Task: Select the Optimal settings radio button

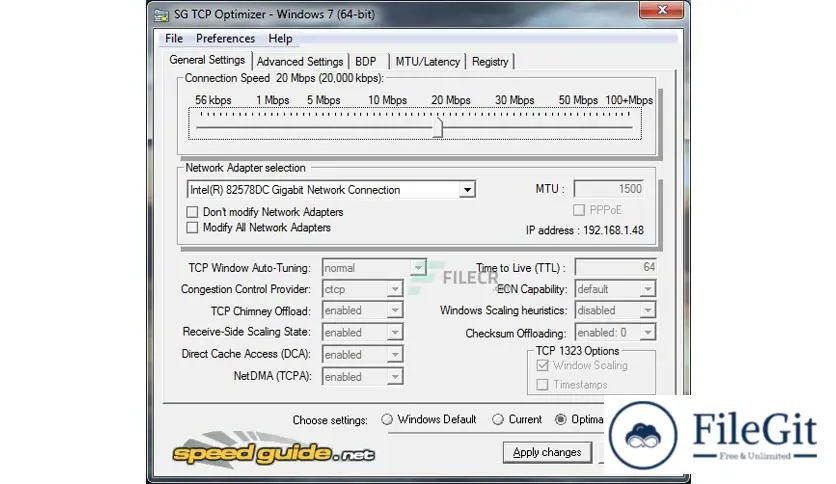Action: [x=560, y=420]
